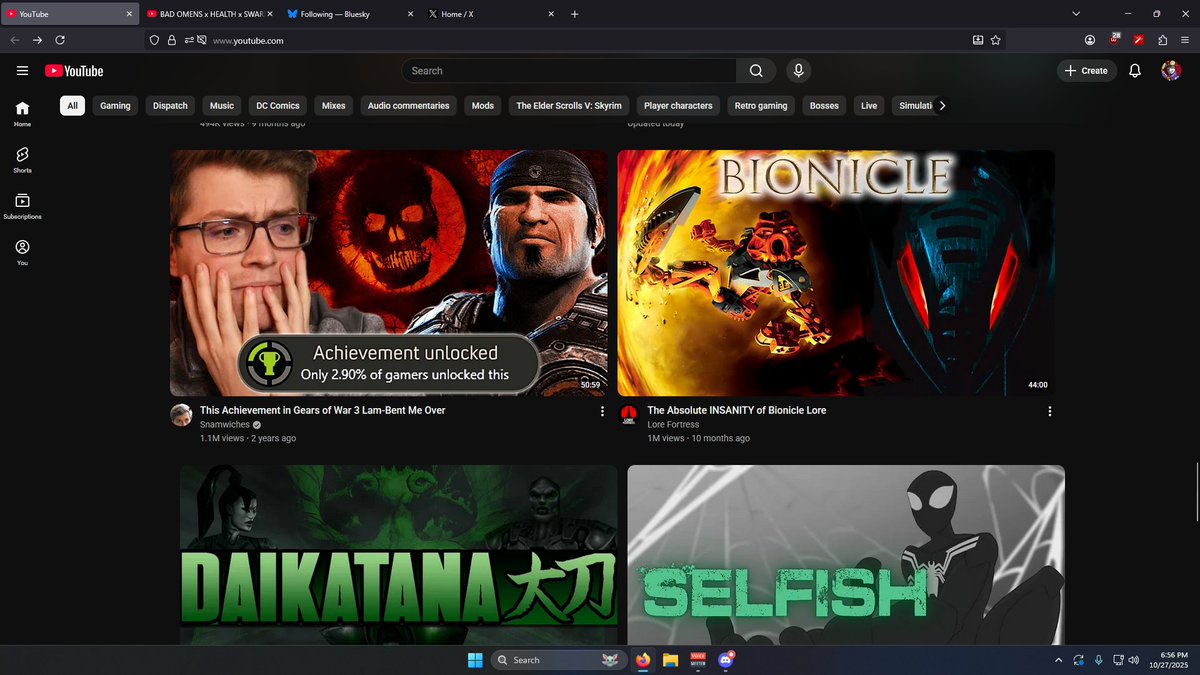Open a new browser tab
The width and height of the screenshot is (1200, 675).
(574, 14)
